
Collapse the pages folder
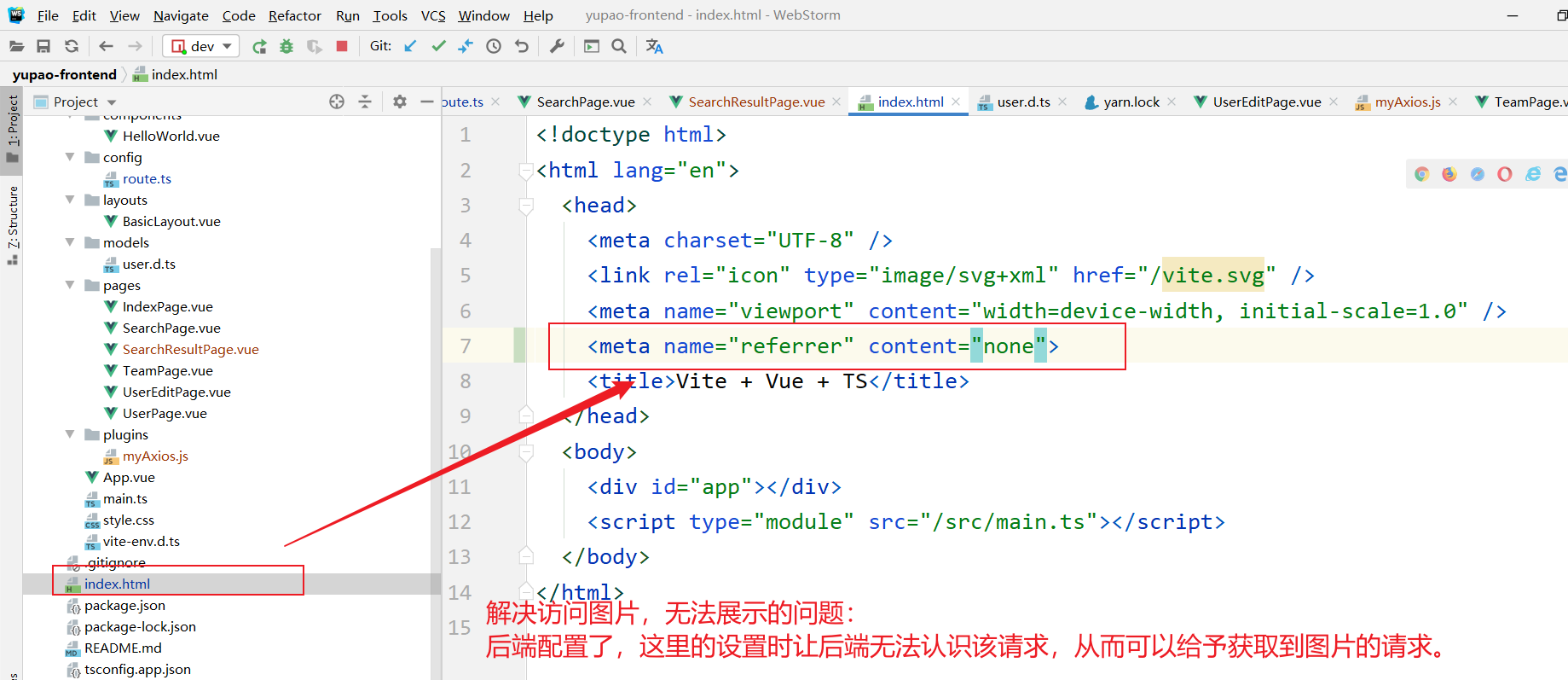click(x=70, y=285)
